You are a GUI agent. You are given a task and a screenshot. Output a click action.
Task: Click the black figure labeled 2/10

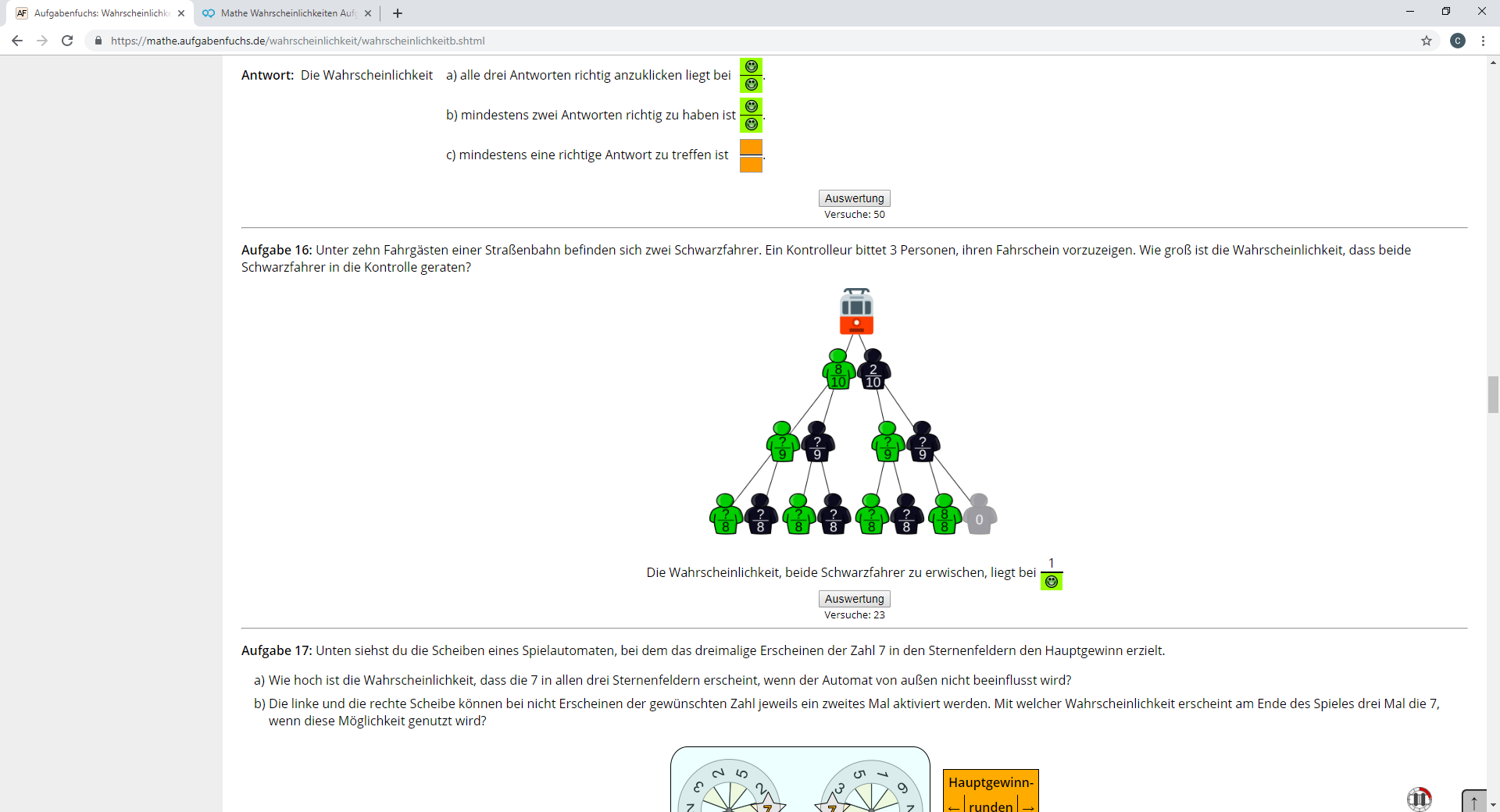point(873,370)
